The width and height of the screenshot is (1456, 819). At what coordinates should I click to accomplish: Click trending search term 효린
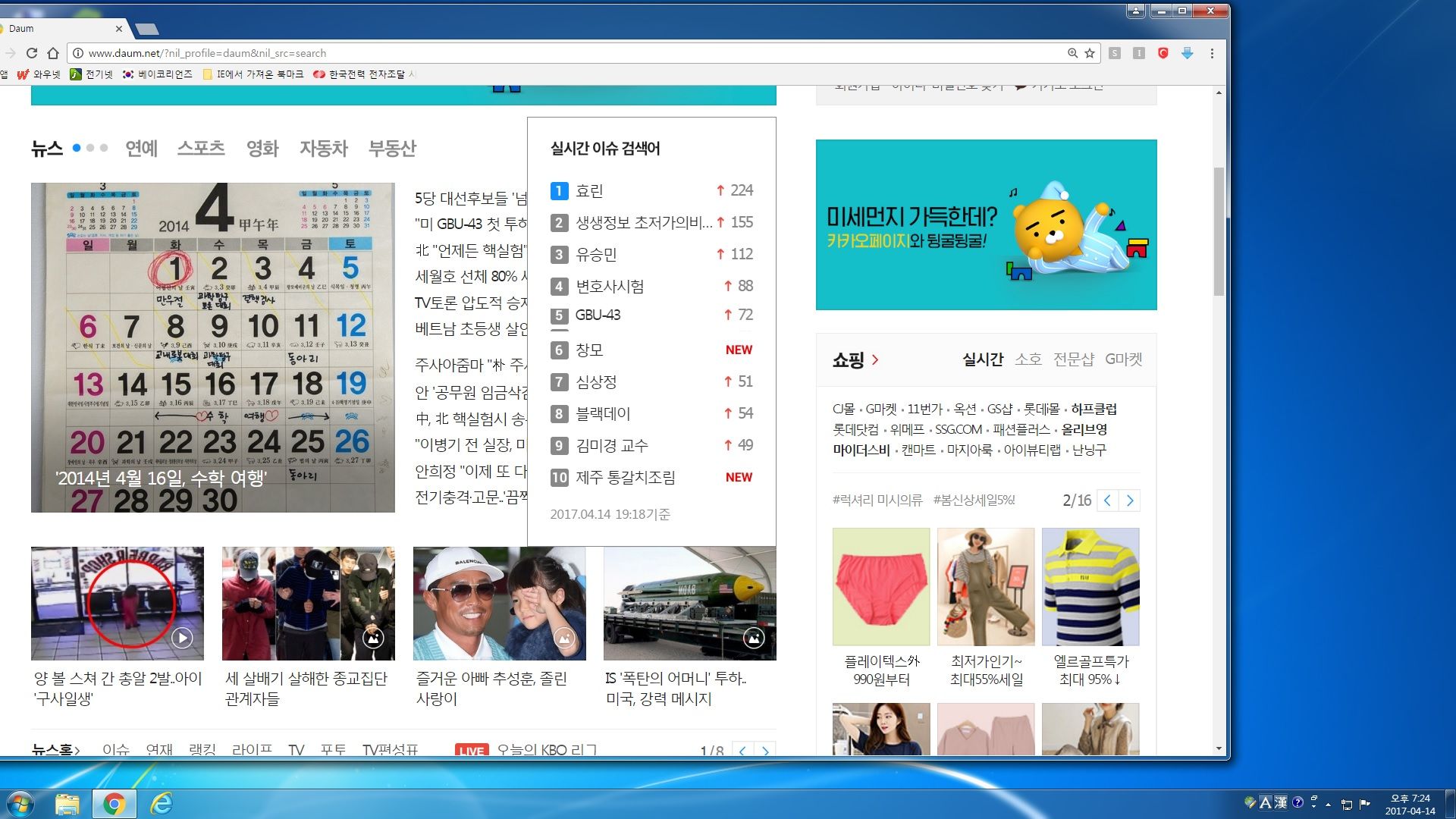click(x=589, y=191)
